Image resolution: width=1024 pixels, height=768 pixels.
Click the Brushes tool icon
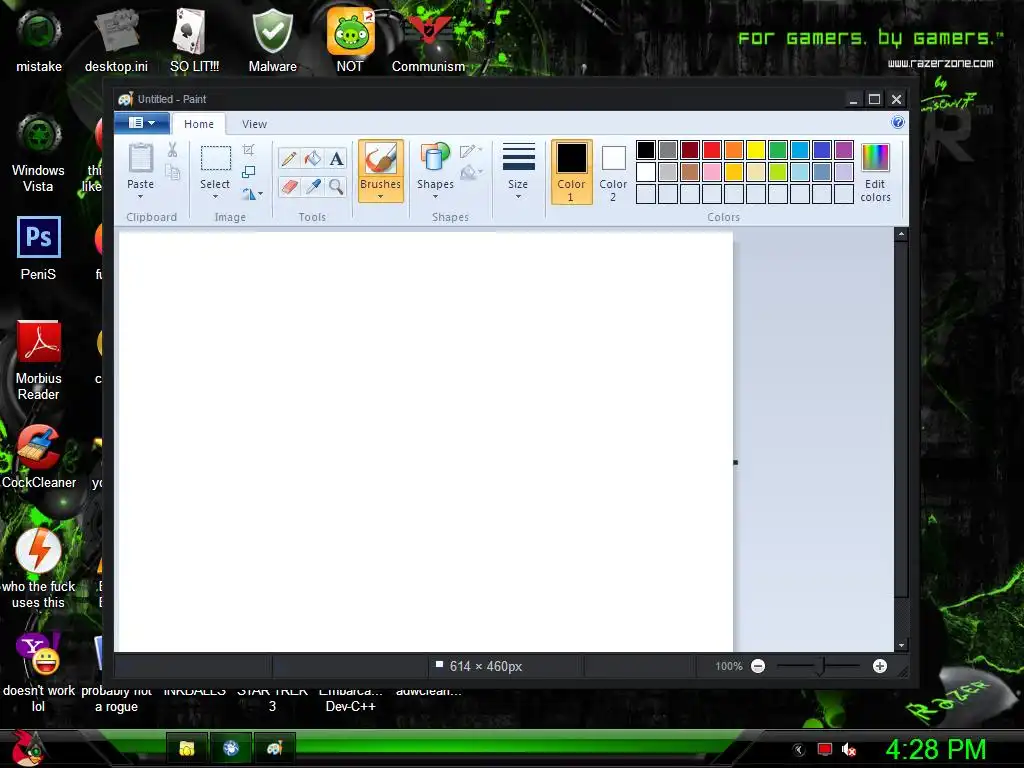(x=380, y=159)
